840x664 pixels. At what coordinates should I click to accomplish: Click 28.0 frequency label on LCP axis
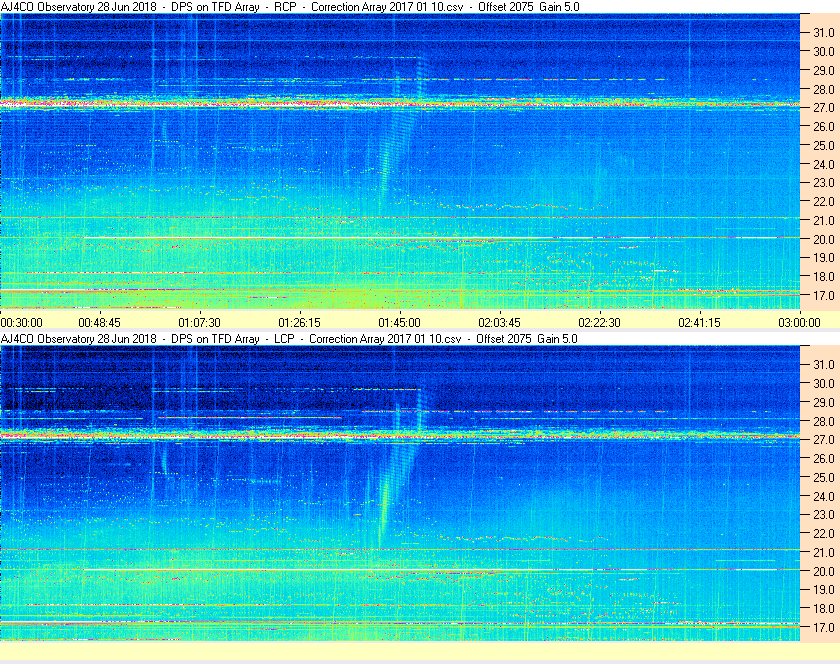click(824, 421)
